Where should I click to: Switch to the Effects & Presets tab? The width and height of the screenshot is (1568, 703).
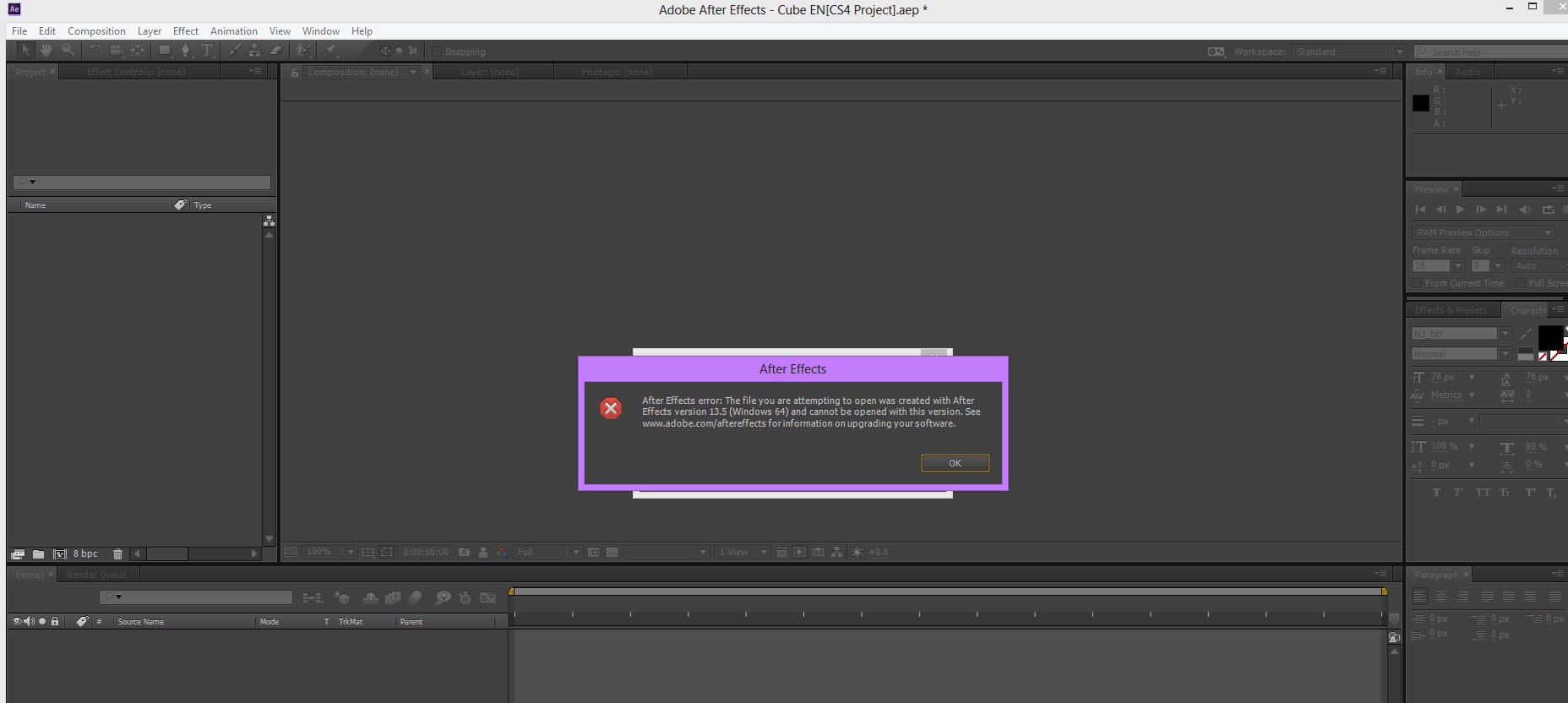[x=1451, y=310]
